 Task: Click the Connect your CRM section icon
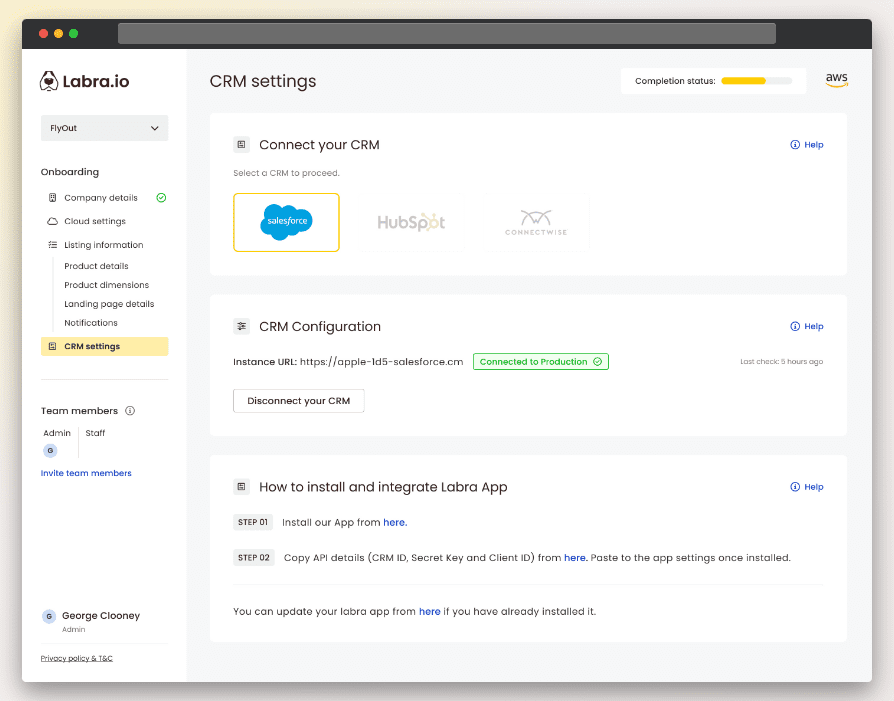coord(241,145)
